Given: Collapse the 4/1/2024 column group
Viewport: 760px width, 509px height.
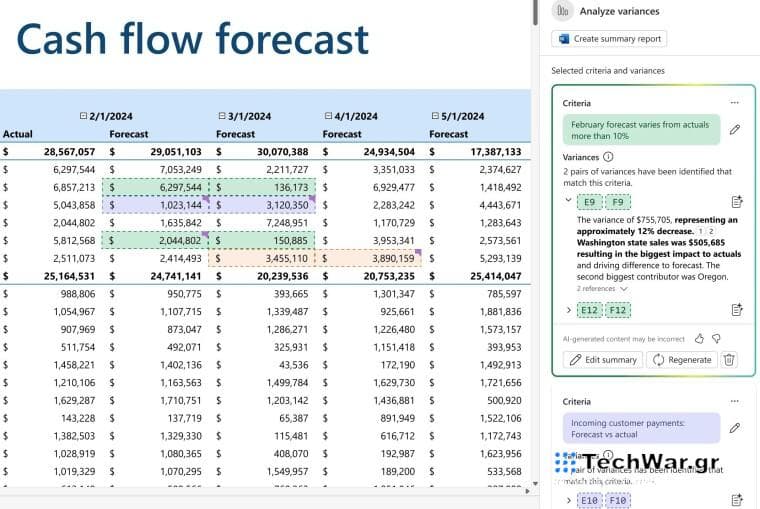Looking at the screenshot, I should tap(329, 116).
